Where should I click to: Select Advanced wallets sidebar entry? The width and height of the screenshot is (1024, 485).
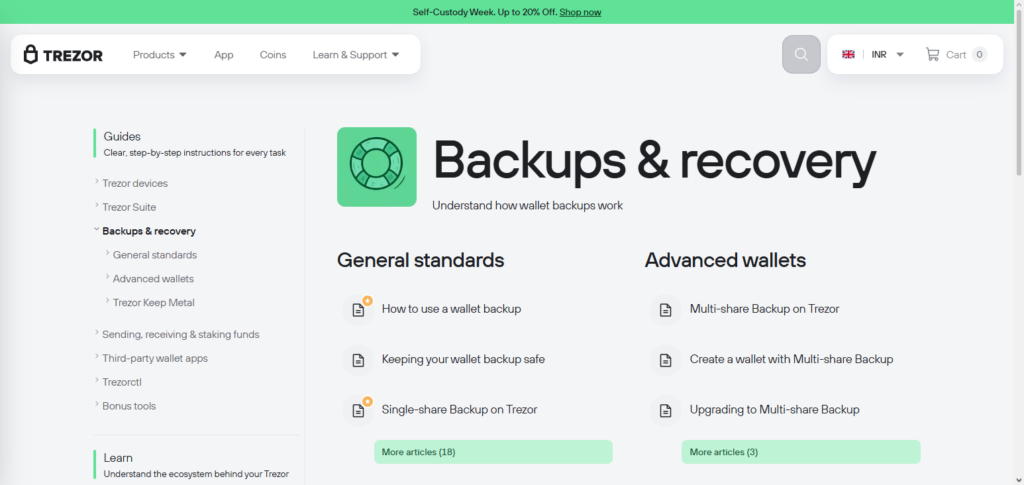point(153,279)
